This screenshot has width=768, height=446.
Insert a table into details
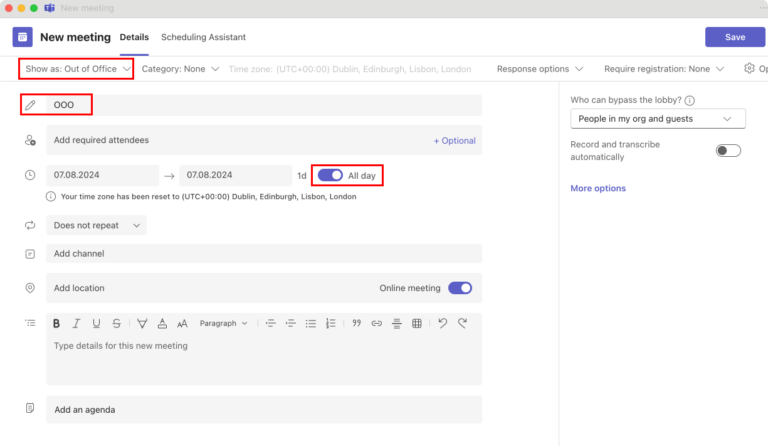(x=417, y=323)
